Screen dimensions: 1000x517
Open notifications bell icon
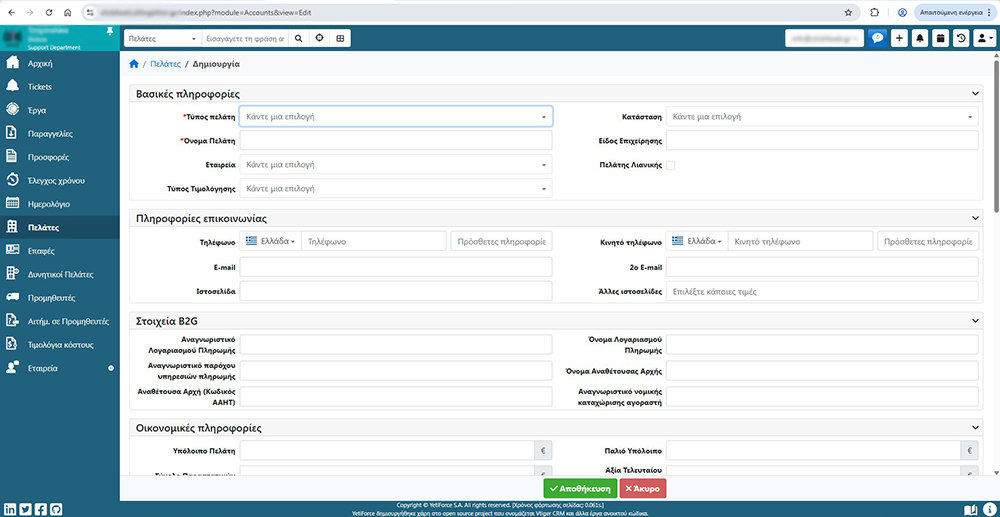[920, 38]
